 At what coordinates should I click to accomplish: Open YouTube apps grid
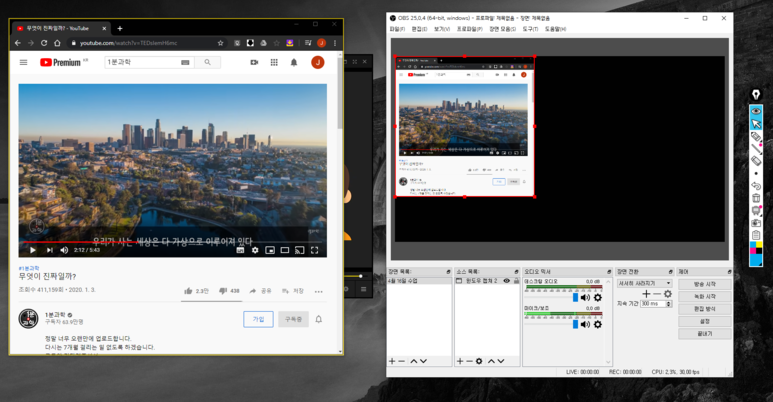[x=274, y=62]
